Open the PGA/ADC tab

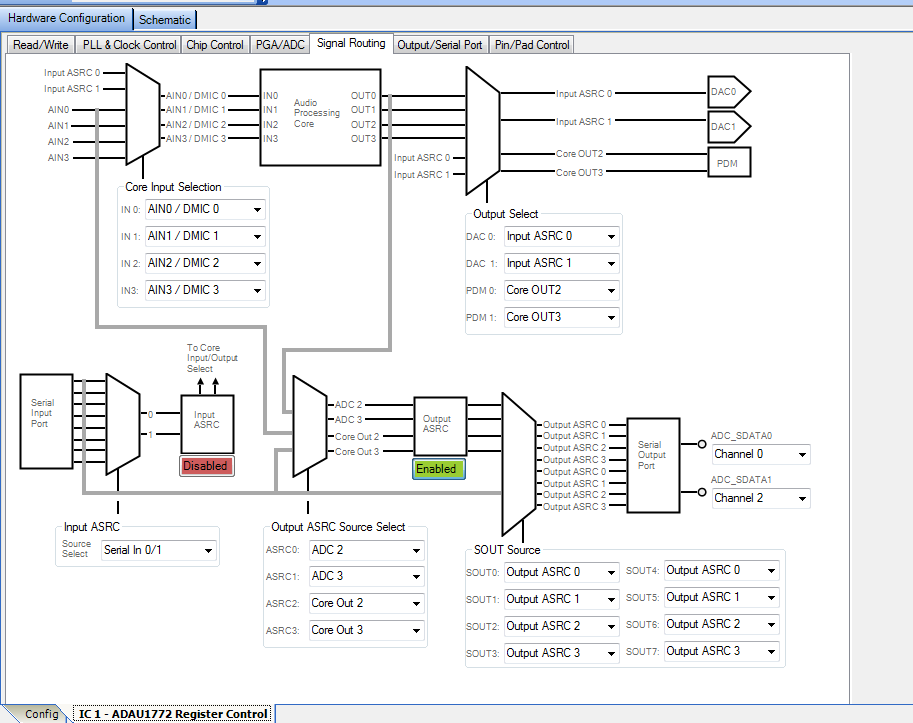[280, 45]
